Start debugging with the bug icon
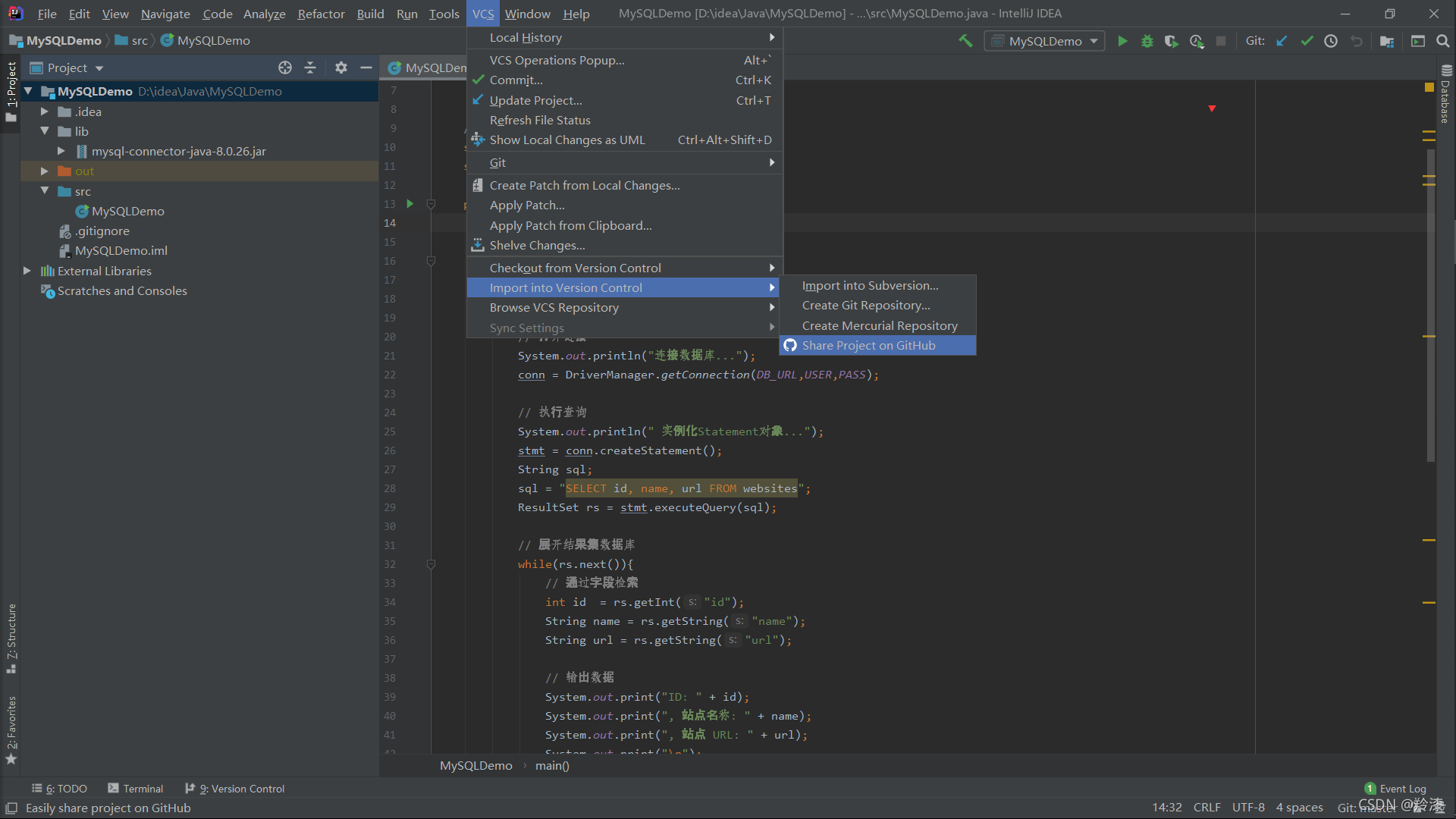Screen dimensions: 1456x819 (1147, 41)
